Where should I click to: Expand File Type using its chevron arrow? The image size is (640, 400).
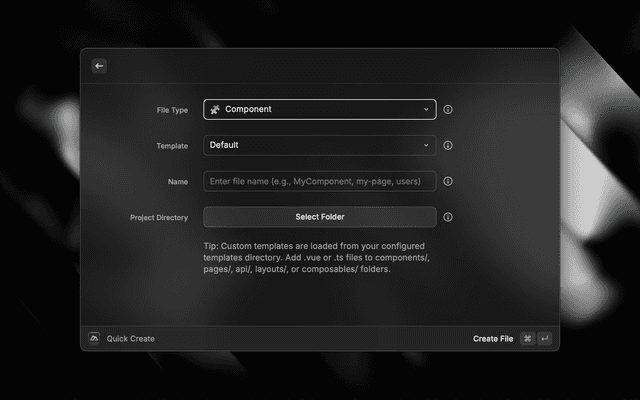426,109
